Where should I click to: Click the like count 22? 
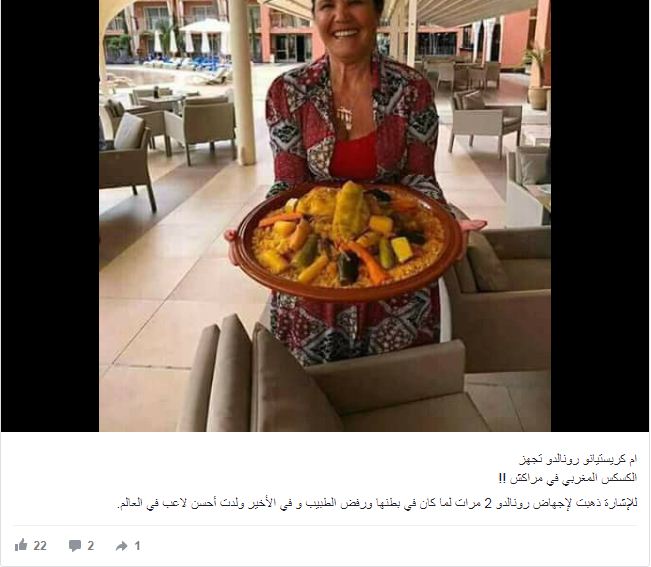click(x=40, y=545)
